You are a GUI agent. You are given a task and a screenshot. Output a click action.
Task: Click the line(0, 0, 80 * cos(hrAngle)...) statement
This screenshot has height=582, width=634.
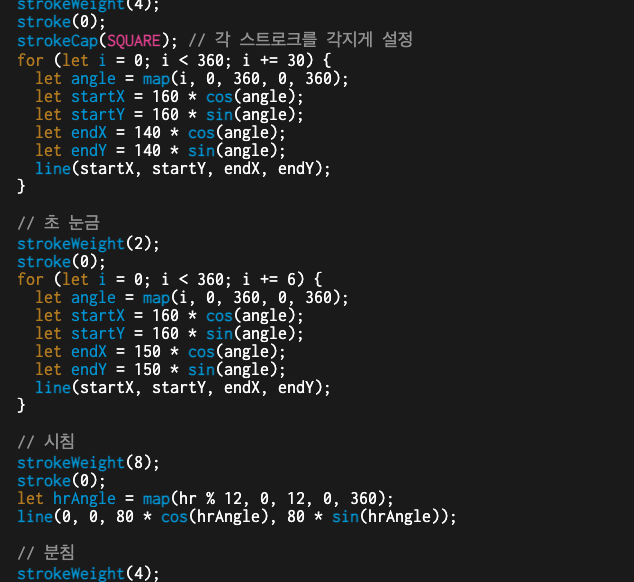point(237,517)
